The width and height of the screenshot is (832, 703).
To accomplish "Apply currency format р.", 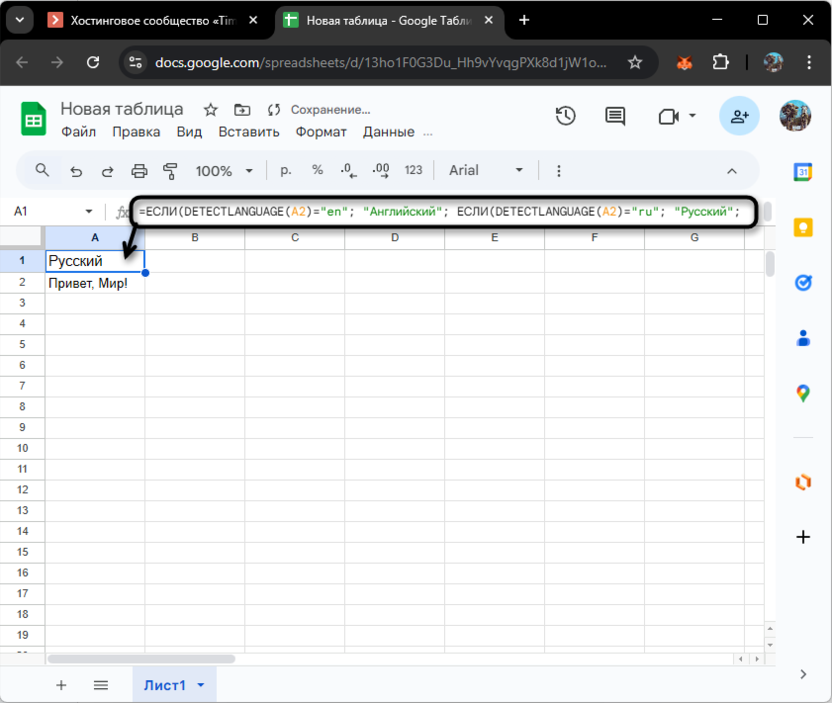I will pos(286,170).
